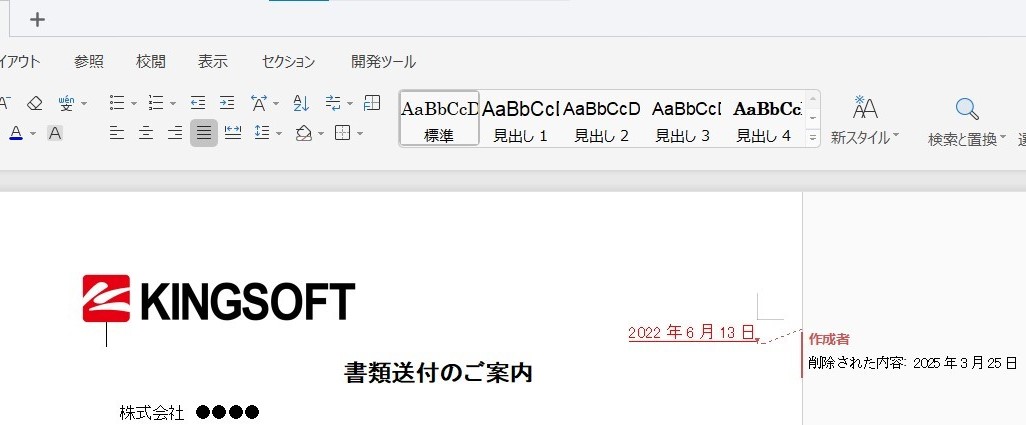Screen dimensions: 1026x425
Task: Apply the 見出し 2 style
Action: (601, 118)
